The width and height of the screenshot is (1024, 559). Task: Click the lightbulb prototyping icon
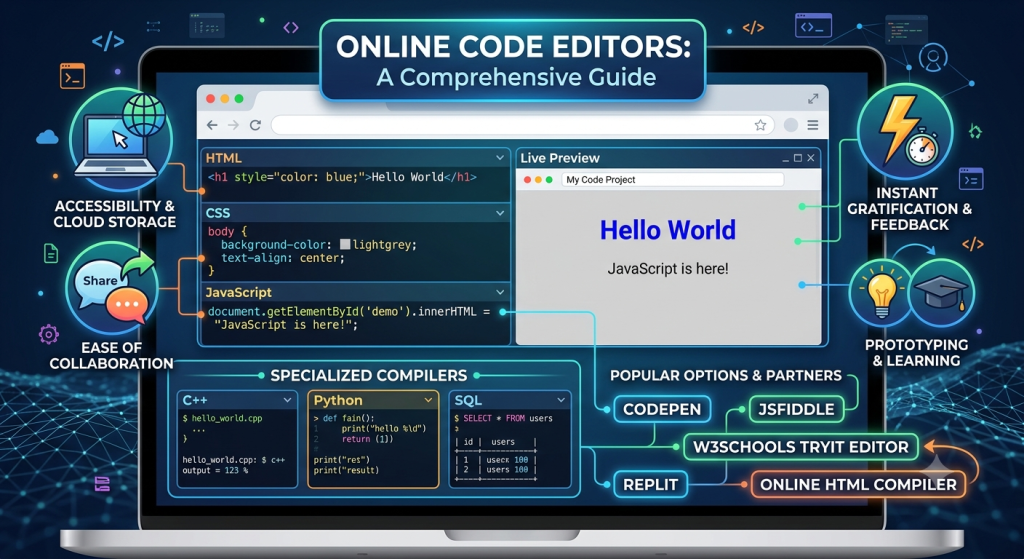881,293
